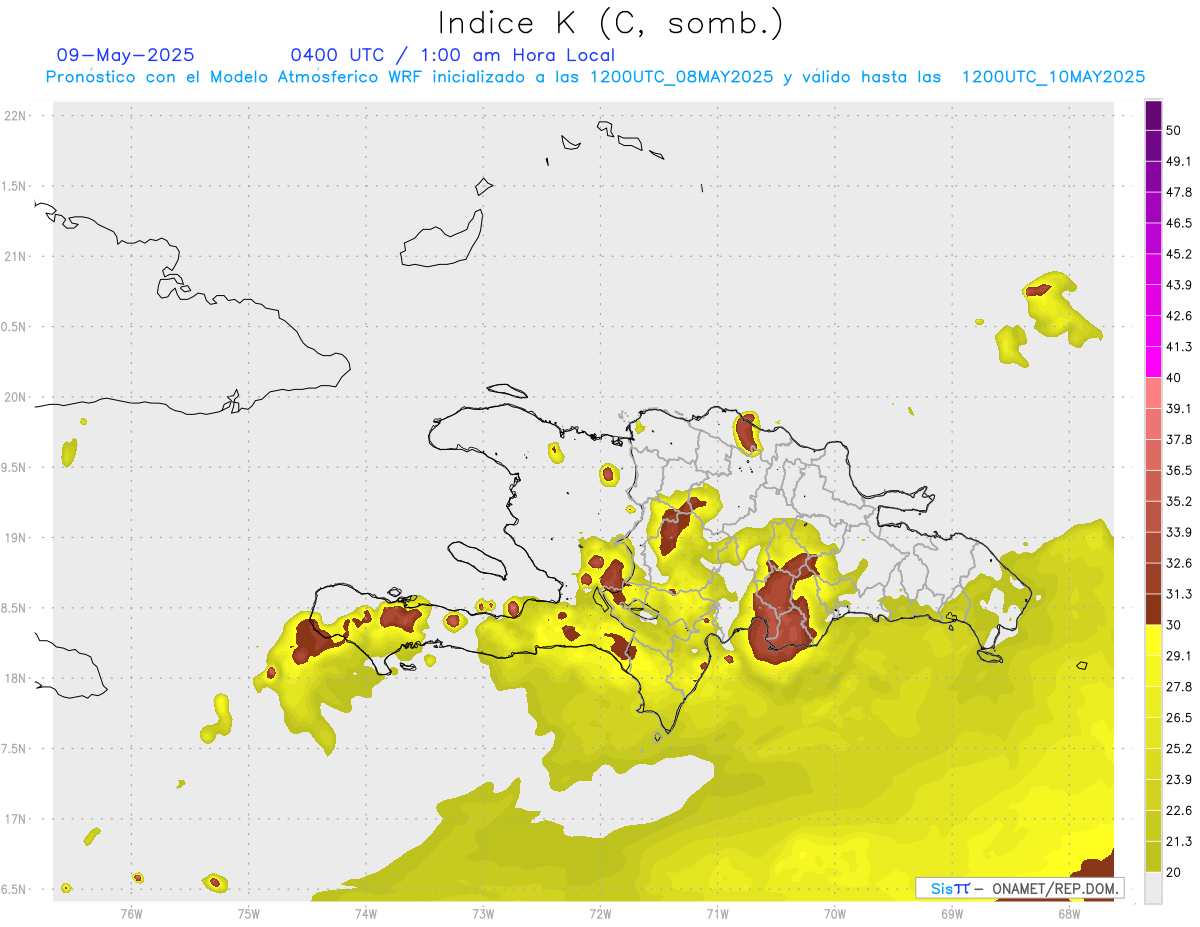Image resolution: width=1200 pixels, height=927 pixels.
Task: Click the '37.8' colorbar value
Action: (1179, 439)
